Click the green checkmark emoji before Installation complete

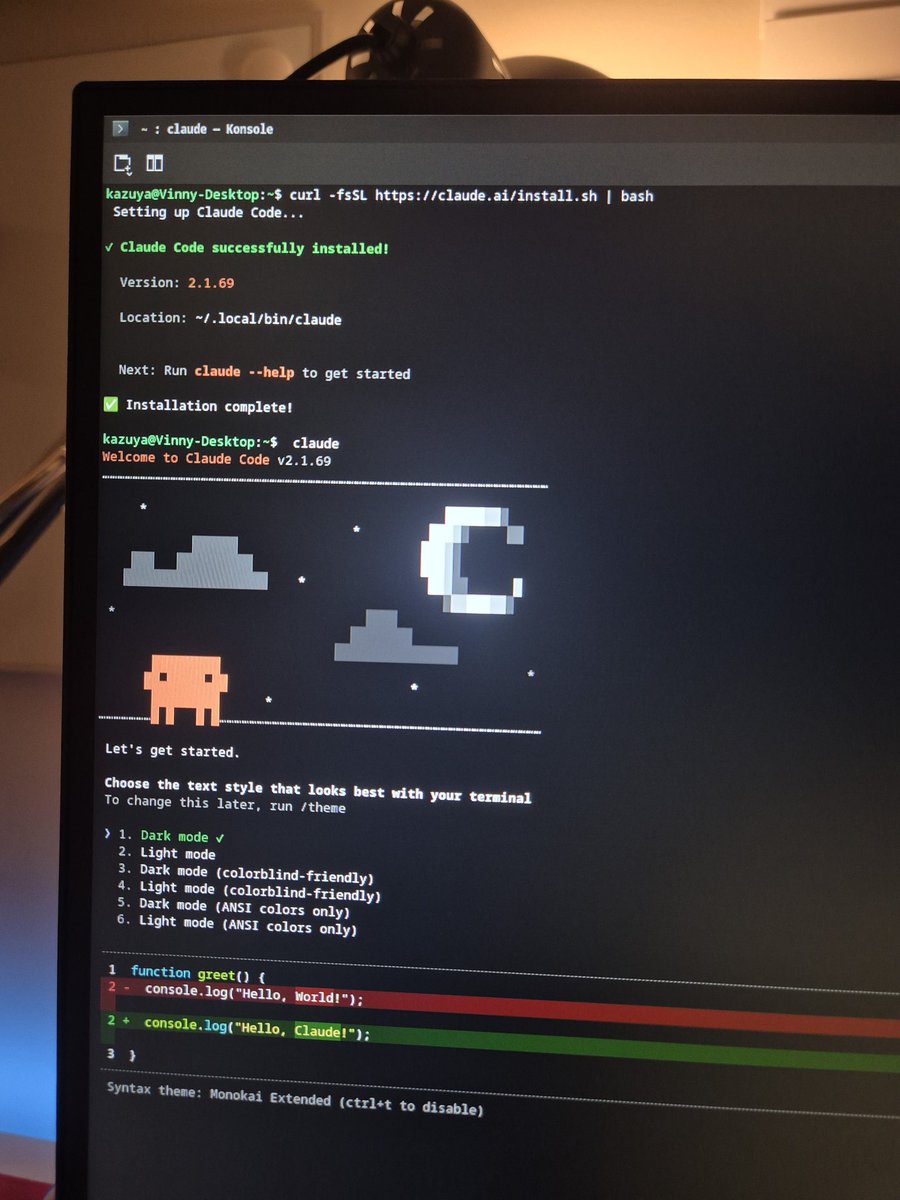(x=111, y=405)
